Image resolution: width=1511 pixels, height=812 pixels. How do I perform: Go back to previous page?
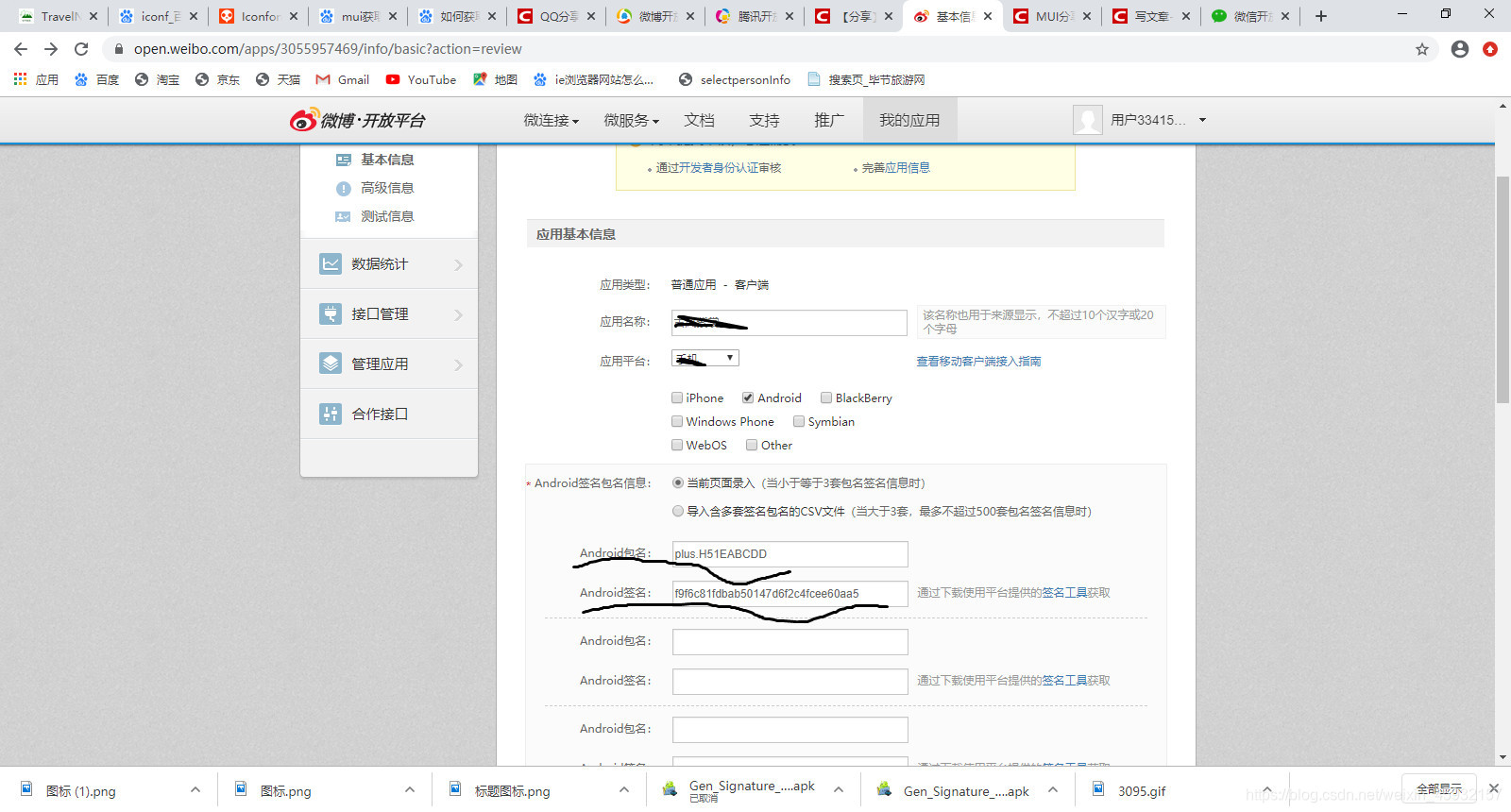[x=21, y=49]
